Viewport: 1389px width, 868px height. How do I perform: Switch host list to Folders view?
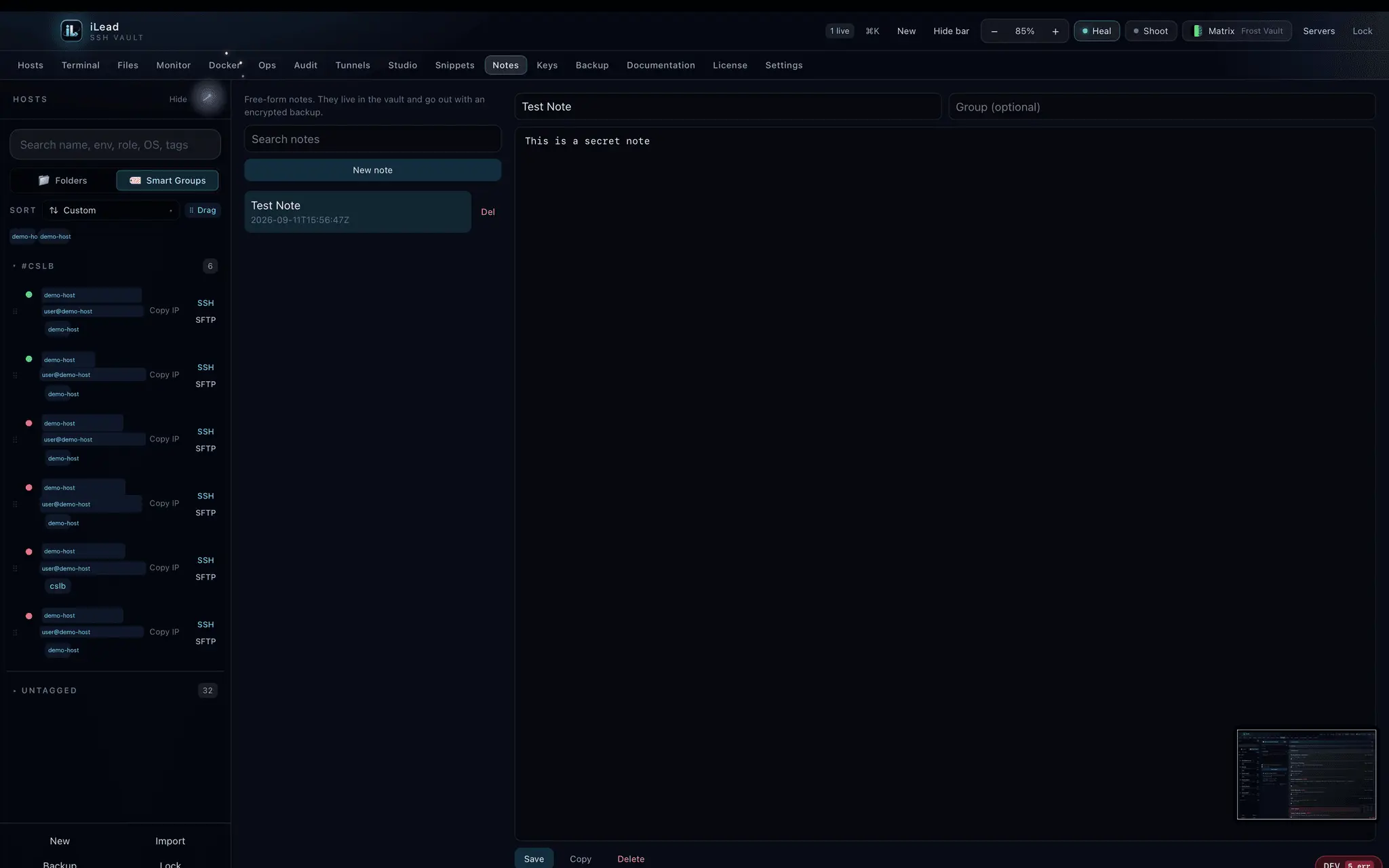coord(63,180)
